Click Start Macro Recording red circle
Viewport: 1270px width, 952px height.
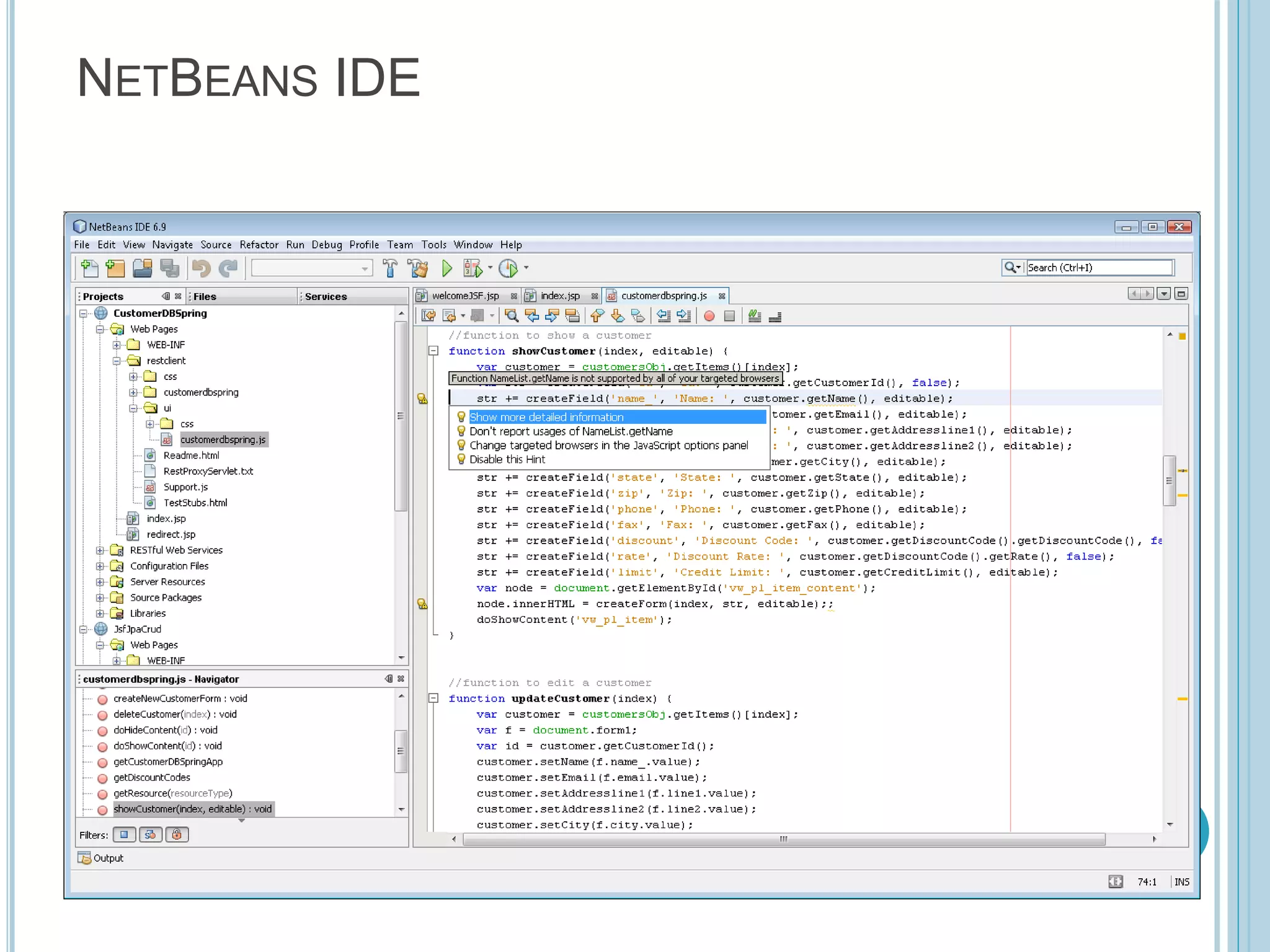click(709, 316)
